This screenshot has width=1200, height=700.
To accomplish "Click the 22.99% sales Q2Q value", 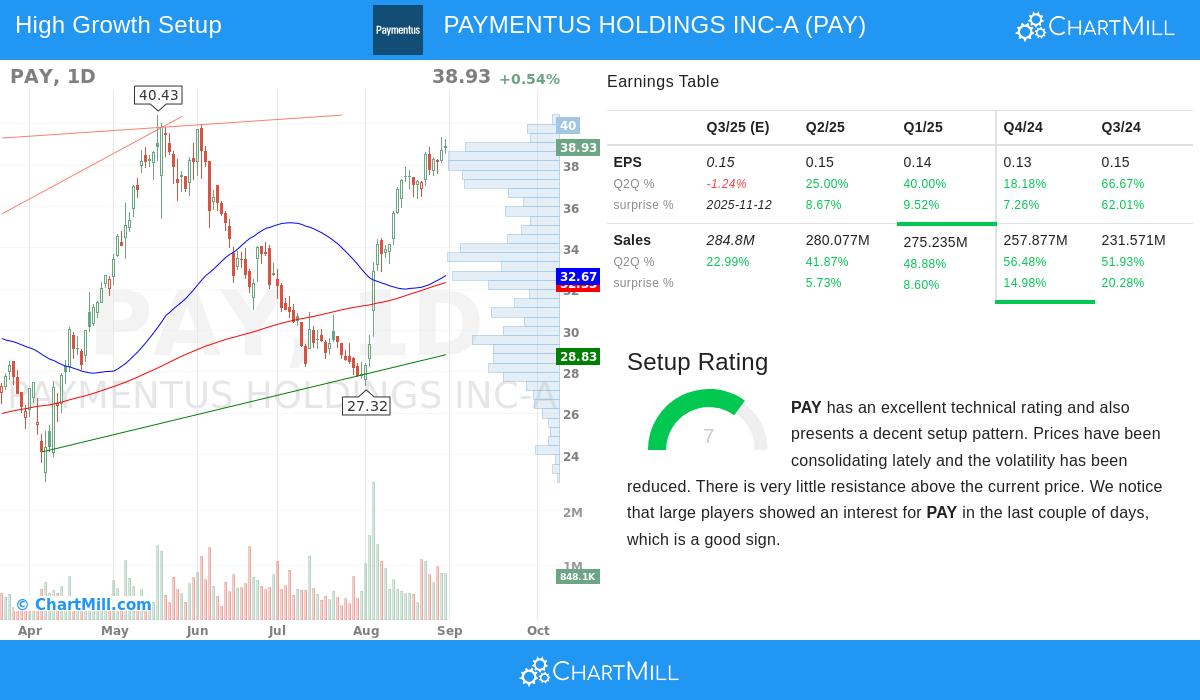I will click(x=727, y=262).
